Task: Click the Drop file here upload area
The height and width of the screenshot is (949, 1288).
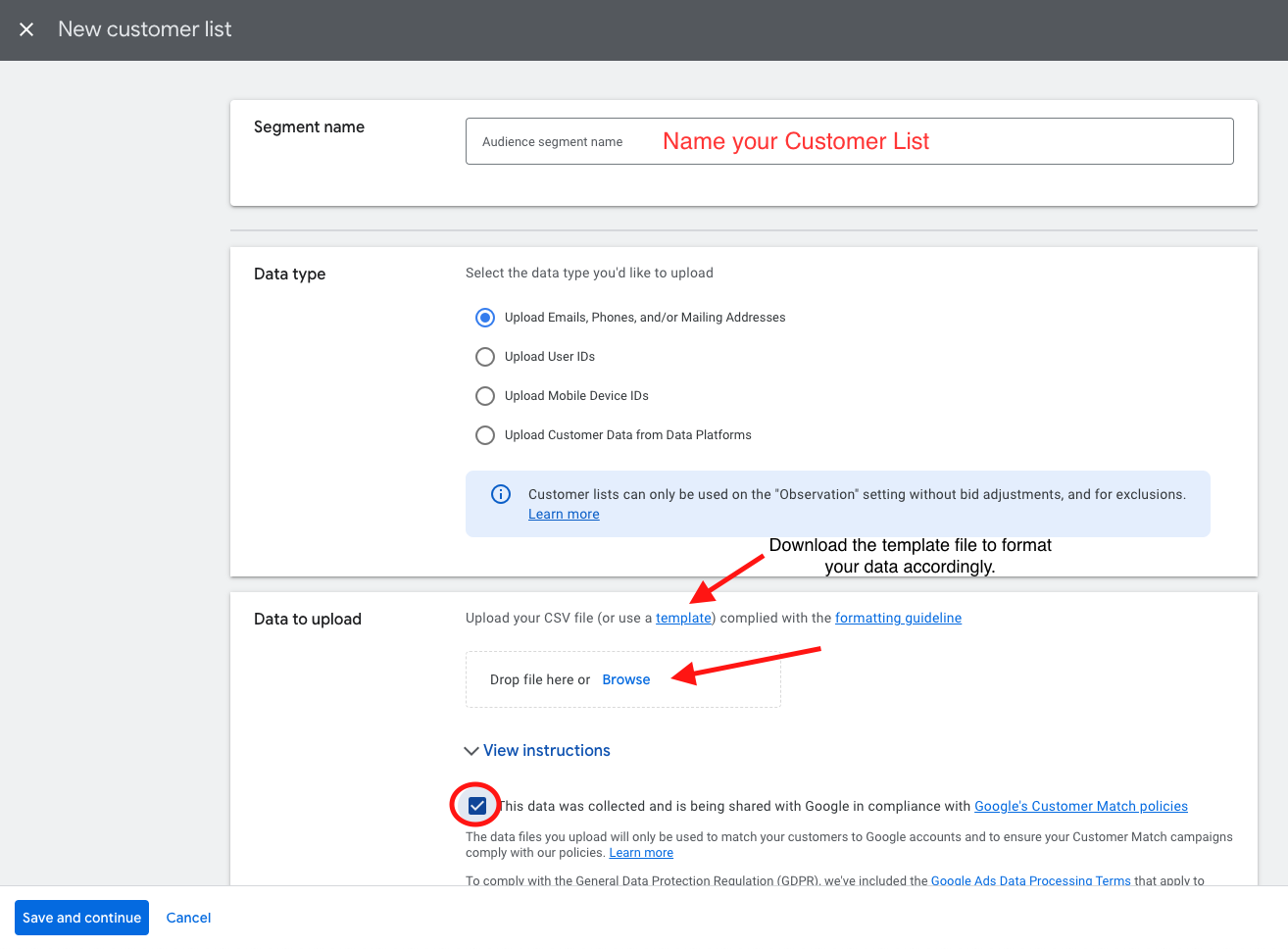Action: (539, 680)
